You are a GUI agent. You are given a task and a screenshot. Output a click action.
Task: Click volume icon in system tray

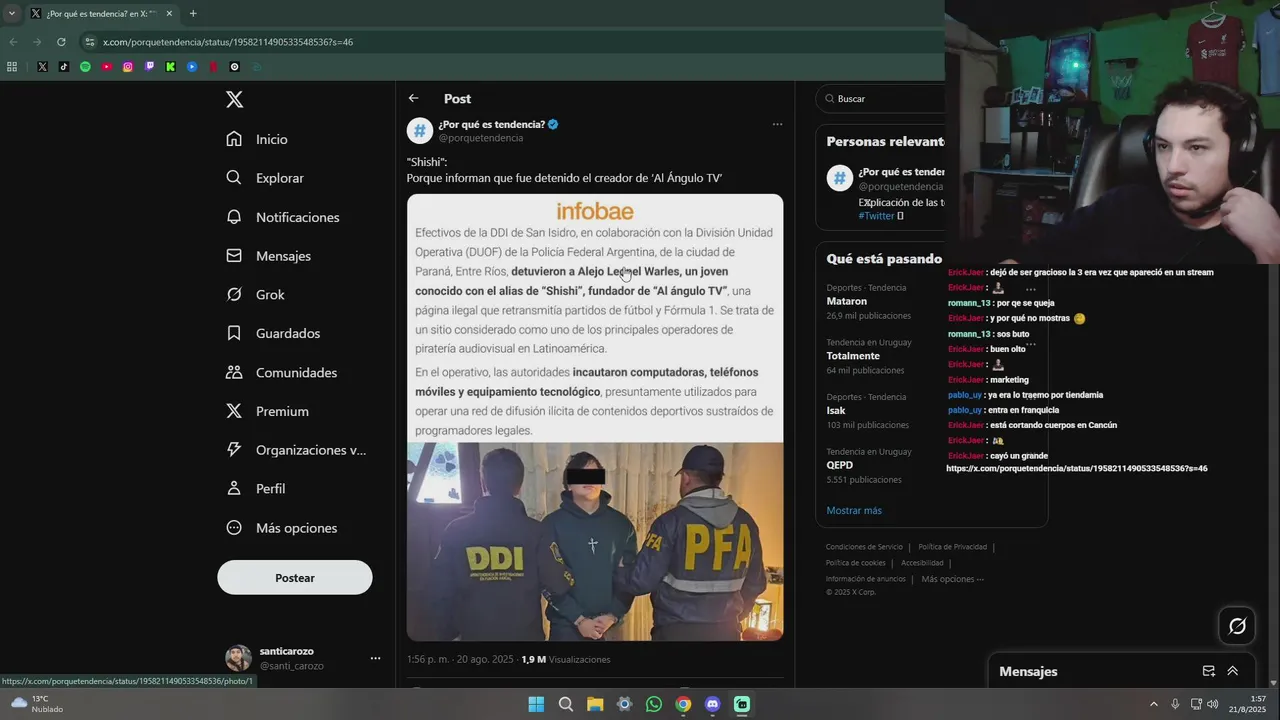(1213, 704)
